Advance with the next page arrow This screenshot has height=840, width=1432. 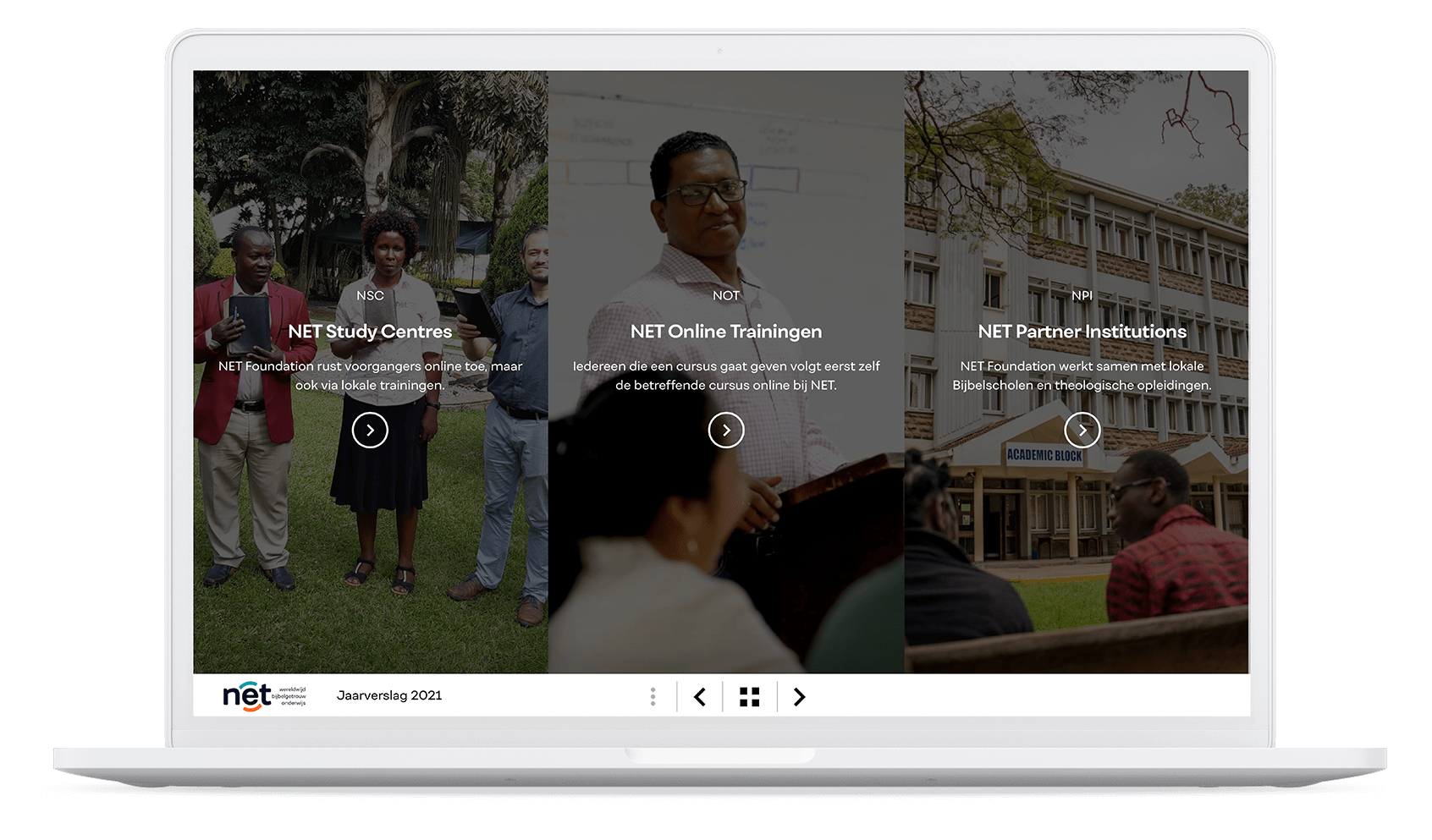(799, 696)
